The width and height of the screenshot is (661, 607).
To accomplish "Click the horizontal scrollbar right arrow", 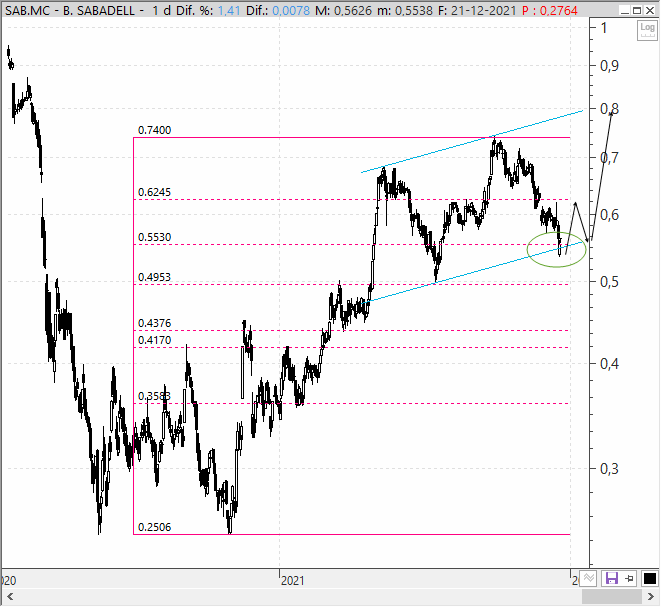I will click(650, 596).
